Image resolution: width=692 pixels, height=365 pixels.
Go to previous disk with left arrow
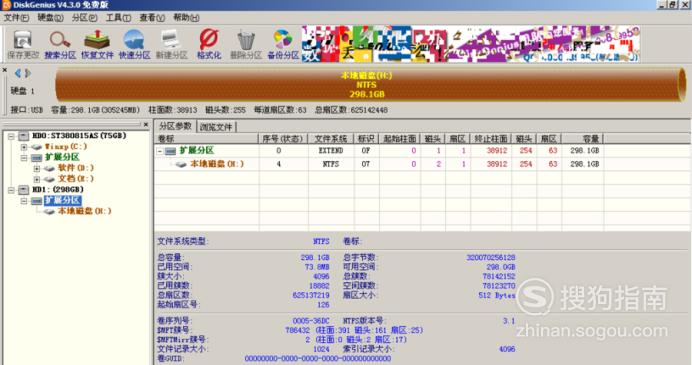pyautogui.click(x=18, y=73)
